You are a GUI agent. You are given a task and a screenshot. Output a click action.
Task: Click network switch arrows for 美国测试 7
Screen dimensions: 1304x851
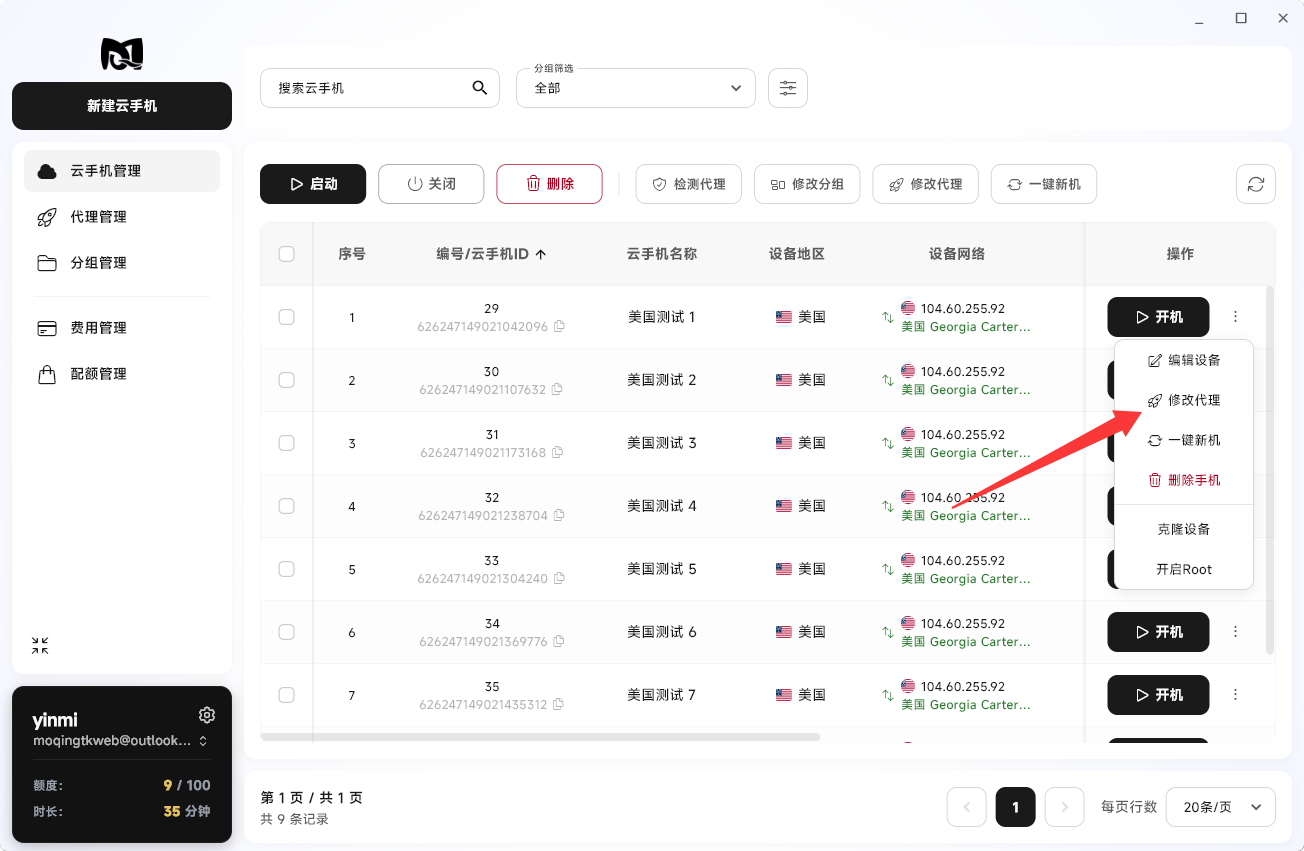click(887, 696)
